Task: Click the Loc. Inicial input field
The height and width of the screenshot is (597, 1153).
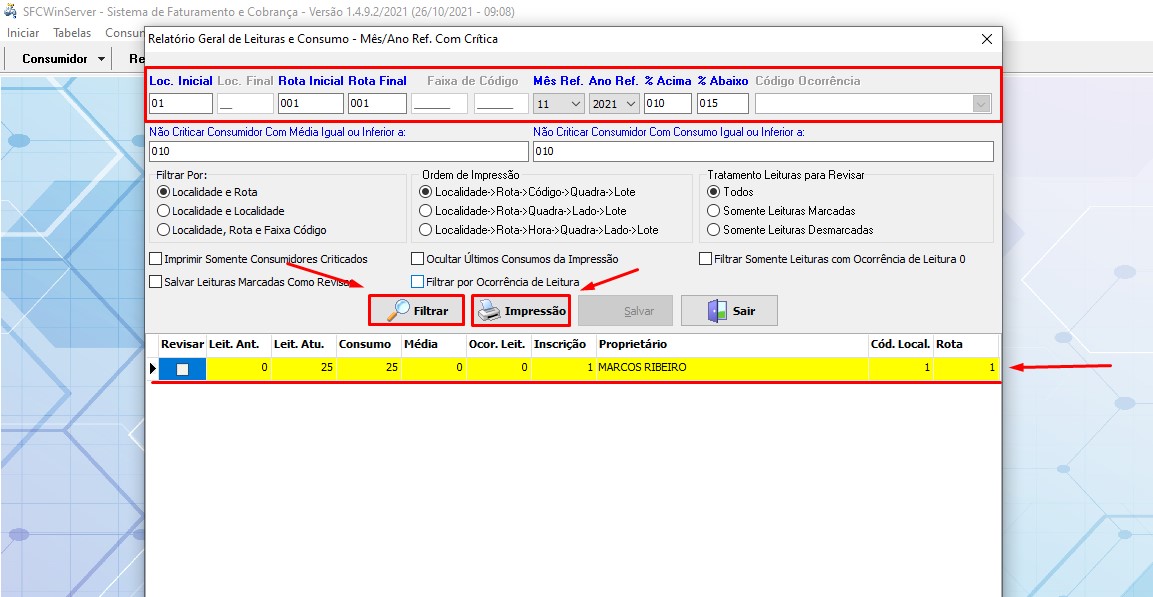Action: tap(181, 104)
